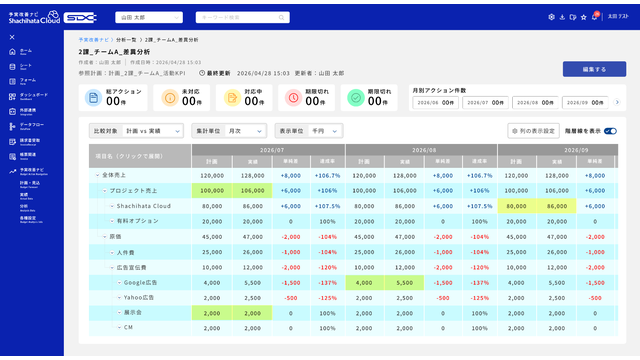Select the 2026/06 monthly action box

[x=436, y=103]
